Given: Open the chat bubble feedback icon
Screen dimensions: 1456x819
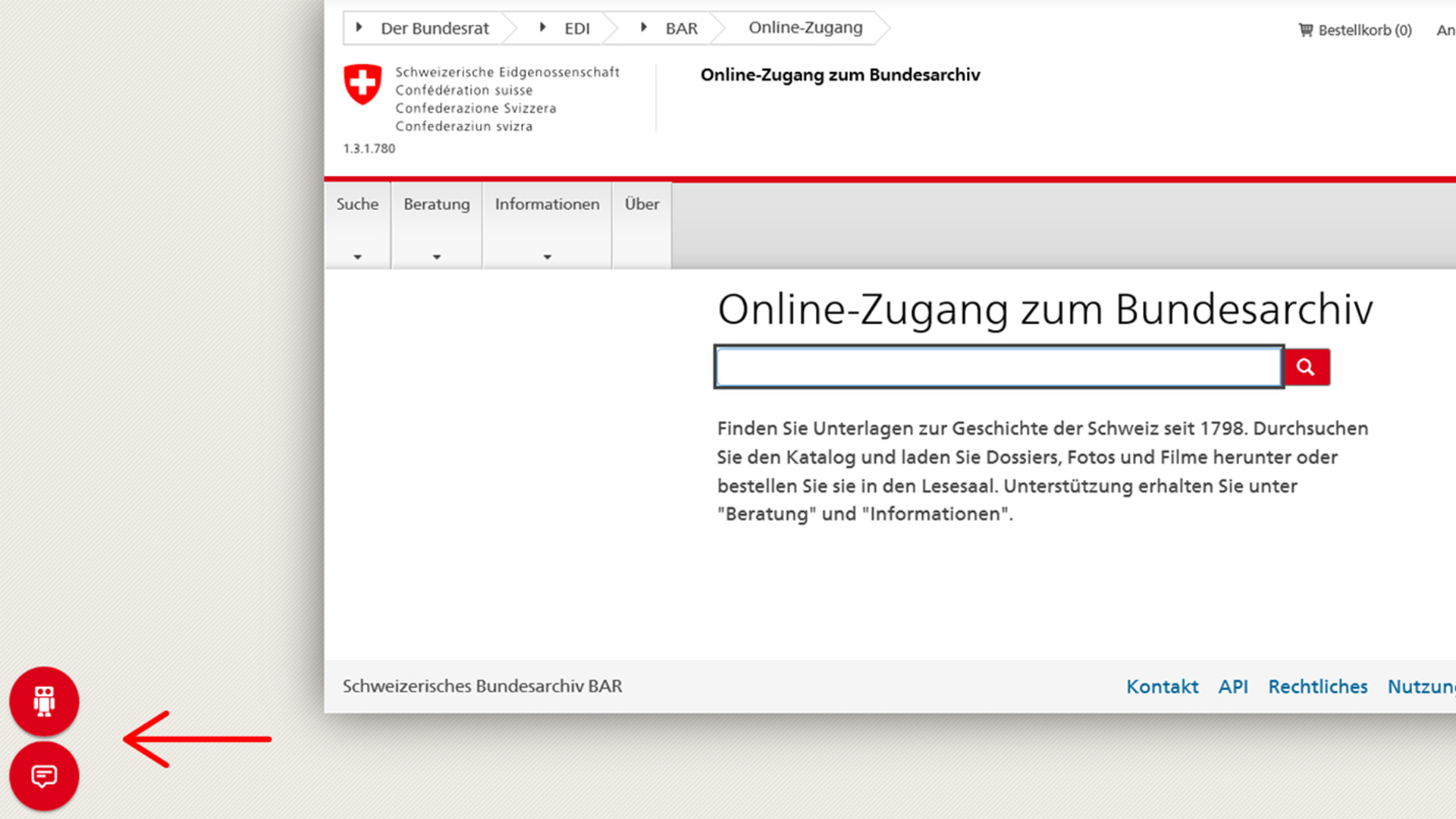Looking at the screenshot, I should click(43, 775).
